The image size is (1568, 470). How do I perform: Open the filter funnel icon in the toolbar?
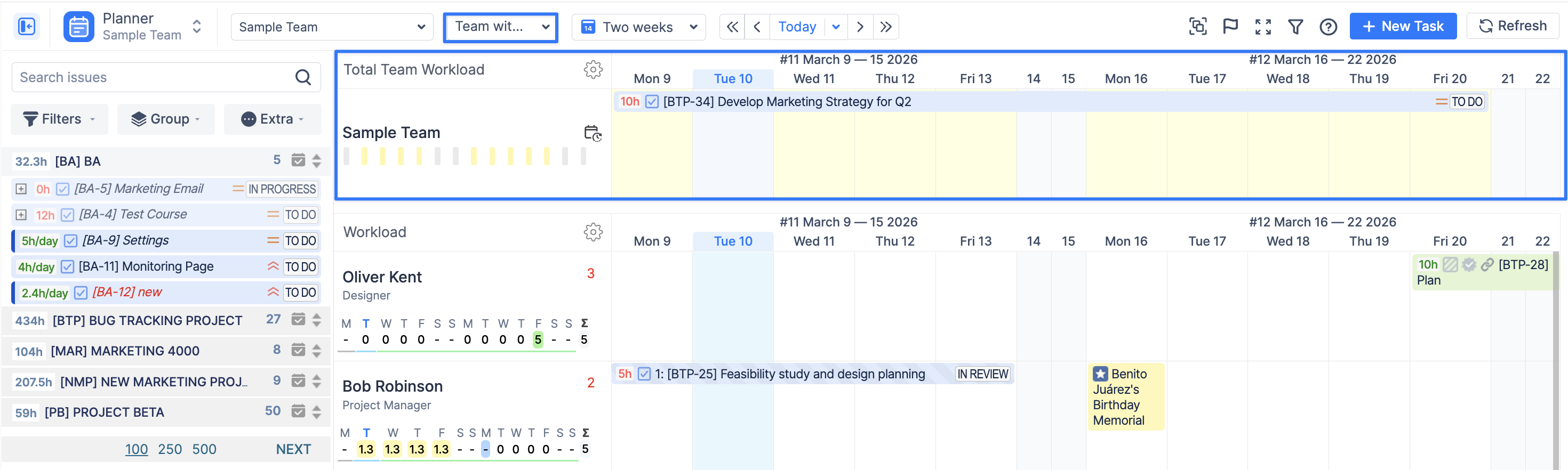[1295, 26]
